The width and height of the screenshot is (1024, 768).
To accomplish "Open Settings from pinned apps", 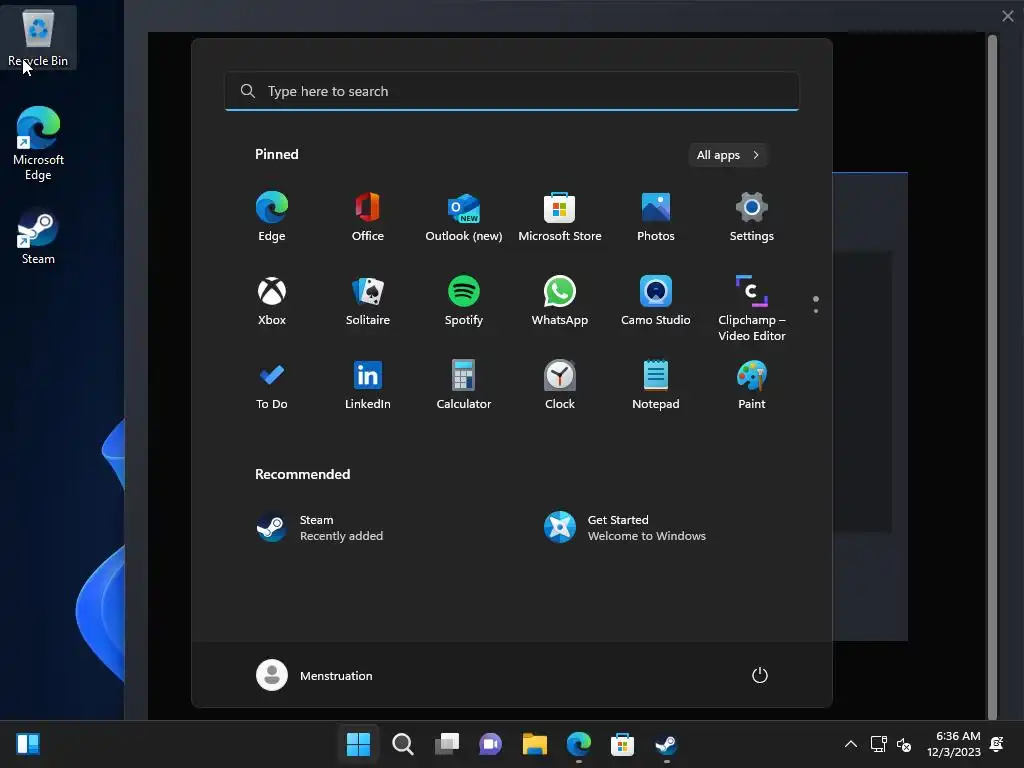I will pyautogui.click(x=752, y=217).
